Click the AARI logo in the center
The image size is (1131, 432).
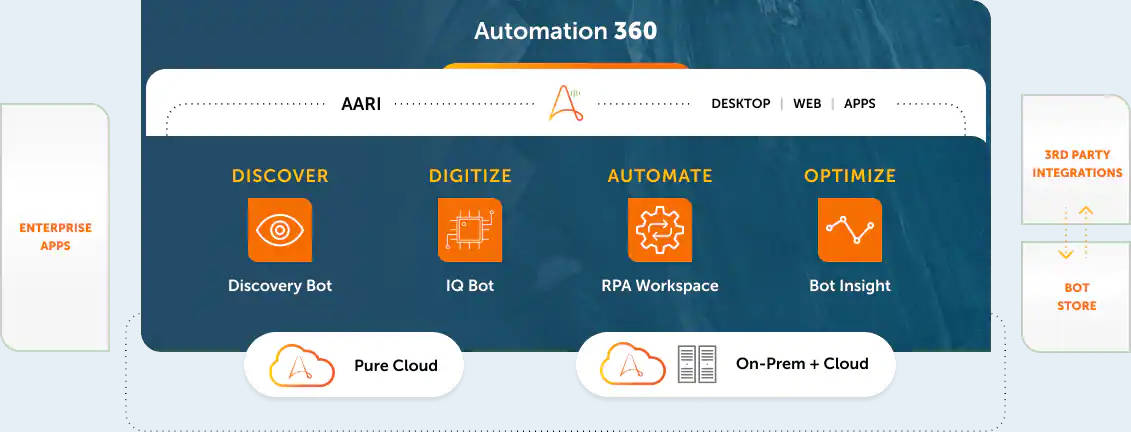tap(566, 103)
